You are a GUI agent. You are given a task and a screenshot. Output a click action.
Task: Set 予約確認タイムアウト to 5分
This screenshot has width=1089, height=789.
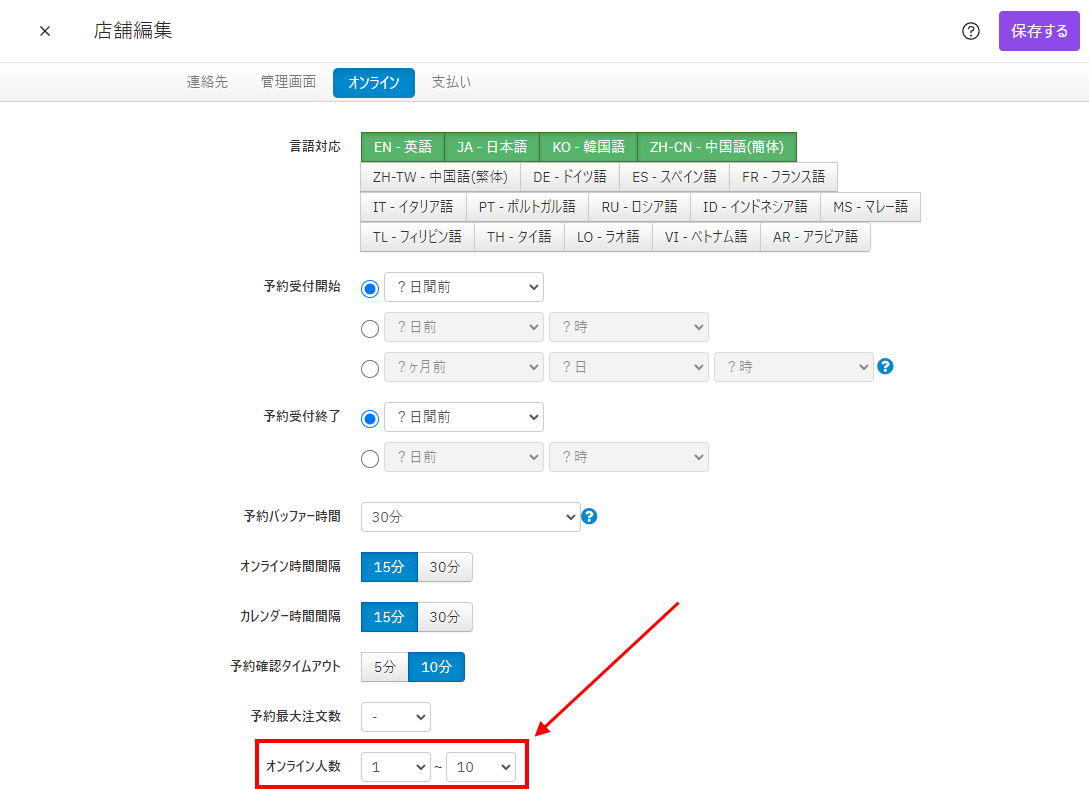tap(385, 667)
